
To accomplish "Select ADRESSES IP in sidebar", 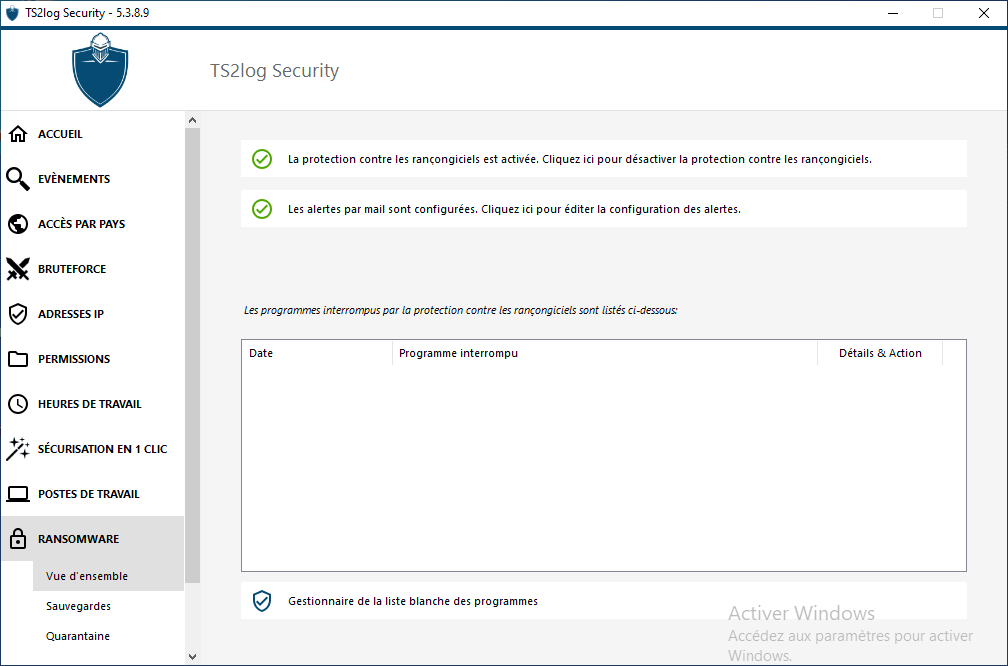I will pos(93,314).
